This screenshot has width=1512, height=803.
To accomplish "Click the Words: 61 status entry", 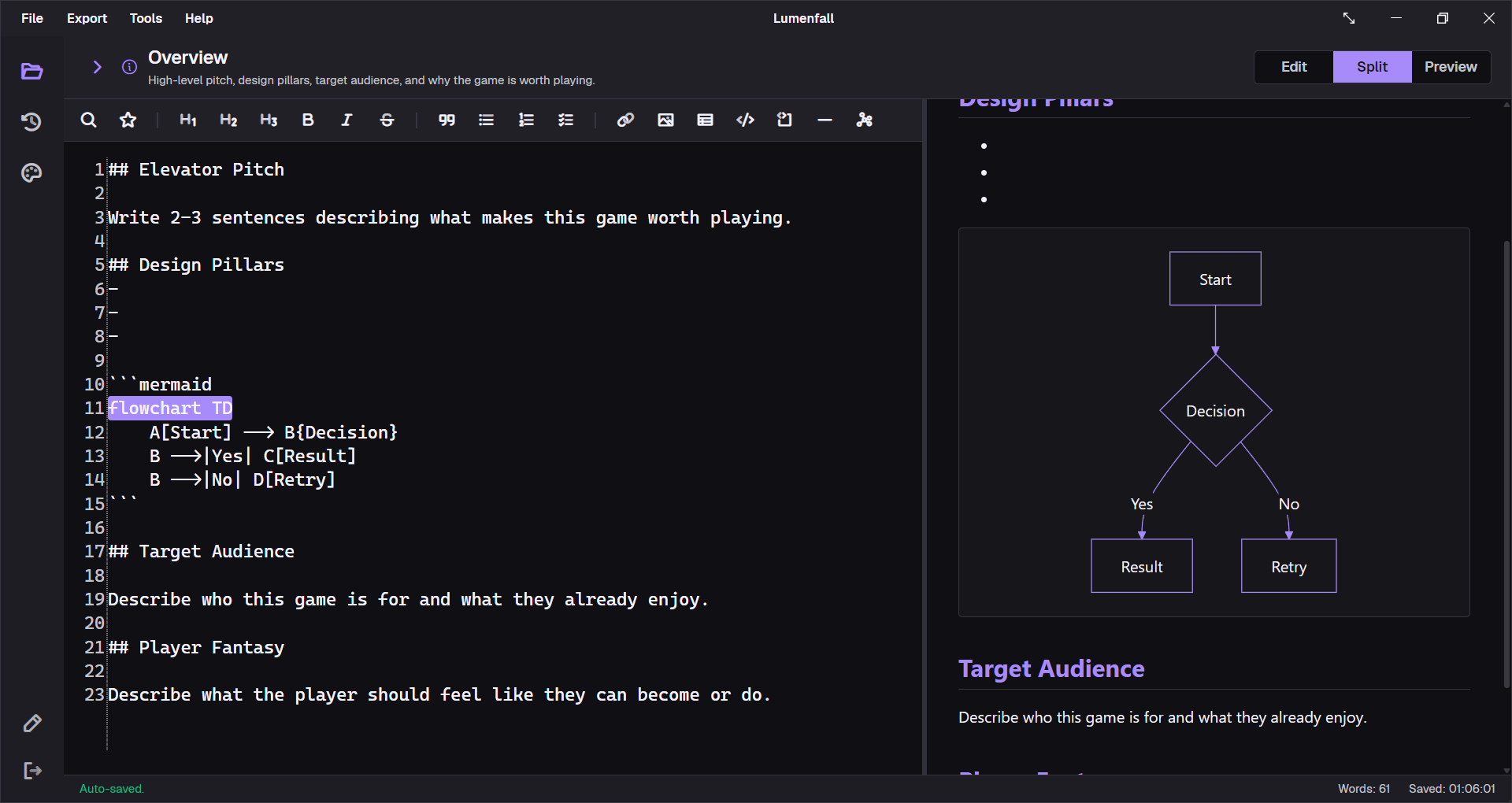I will [1364, 789].
